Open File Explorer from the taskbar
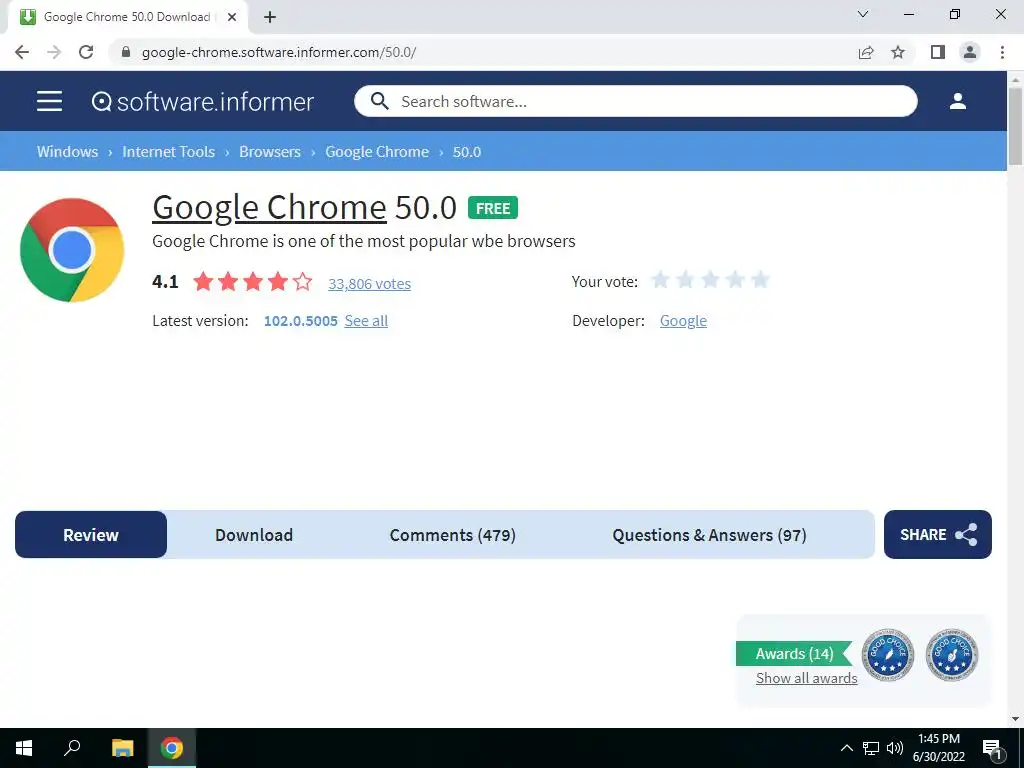 [x=122, y=748]
